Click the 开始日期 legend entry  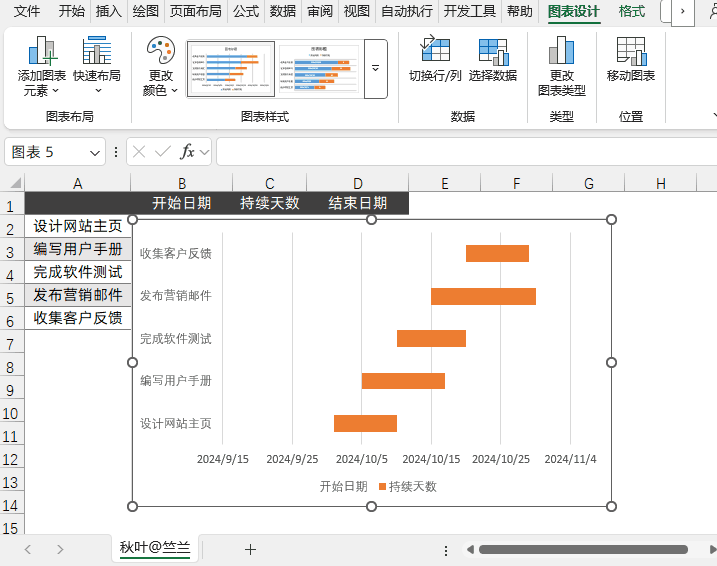coord(343,486)
